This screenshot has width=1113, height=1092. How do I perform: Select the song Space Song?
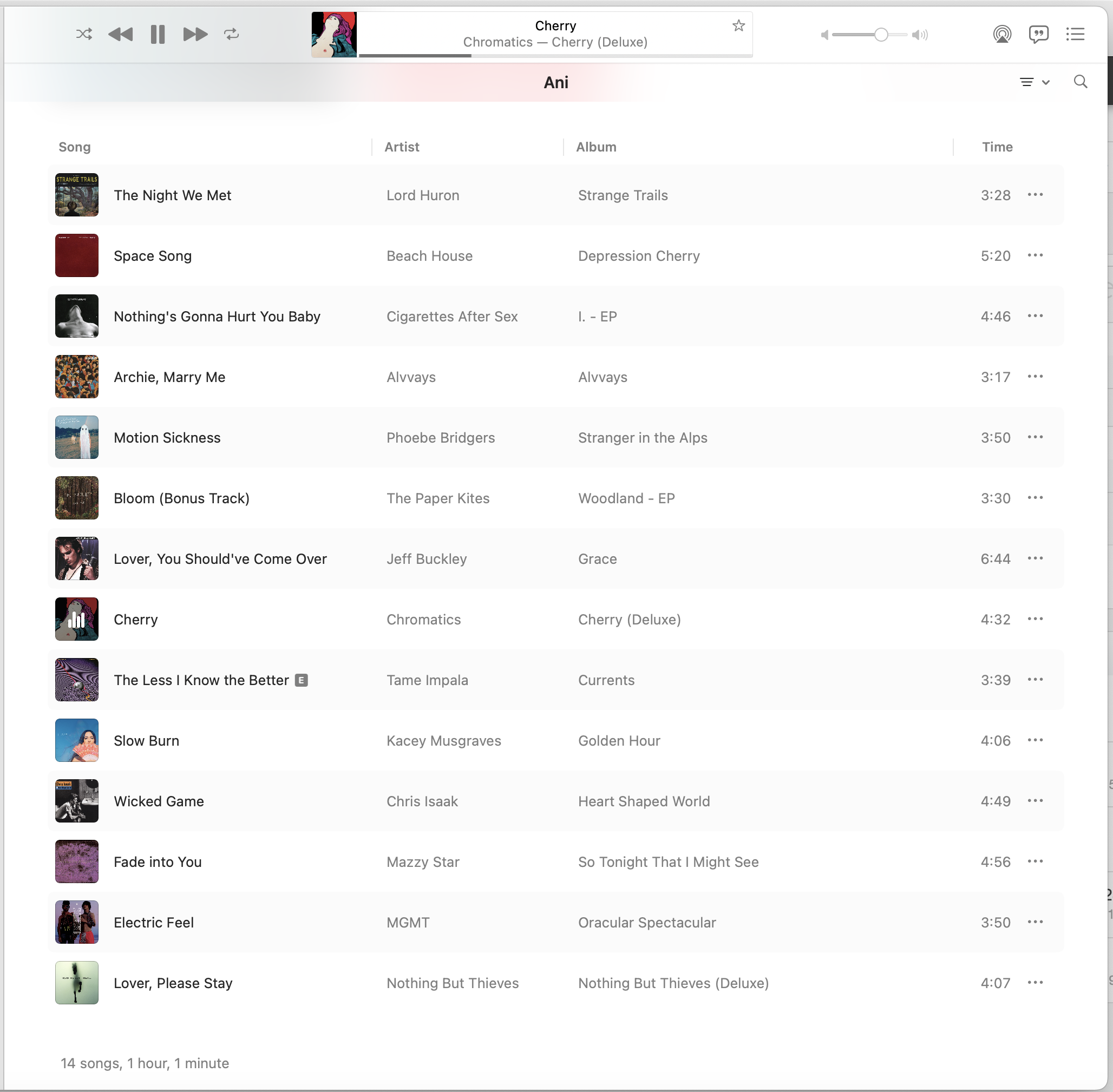click(x=153, y=256)
